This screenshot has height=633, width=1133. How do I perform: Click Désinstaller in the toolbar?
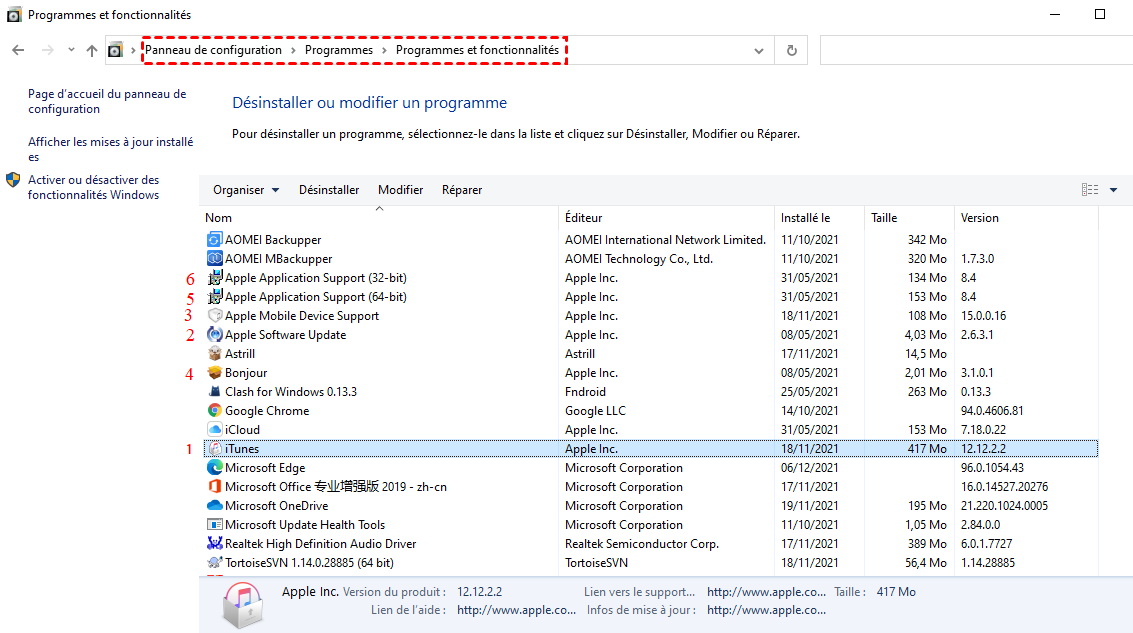[x=329, y=189]
